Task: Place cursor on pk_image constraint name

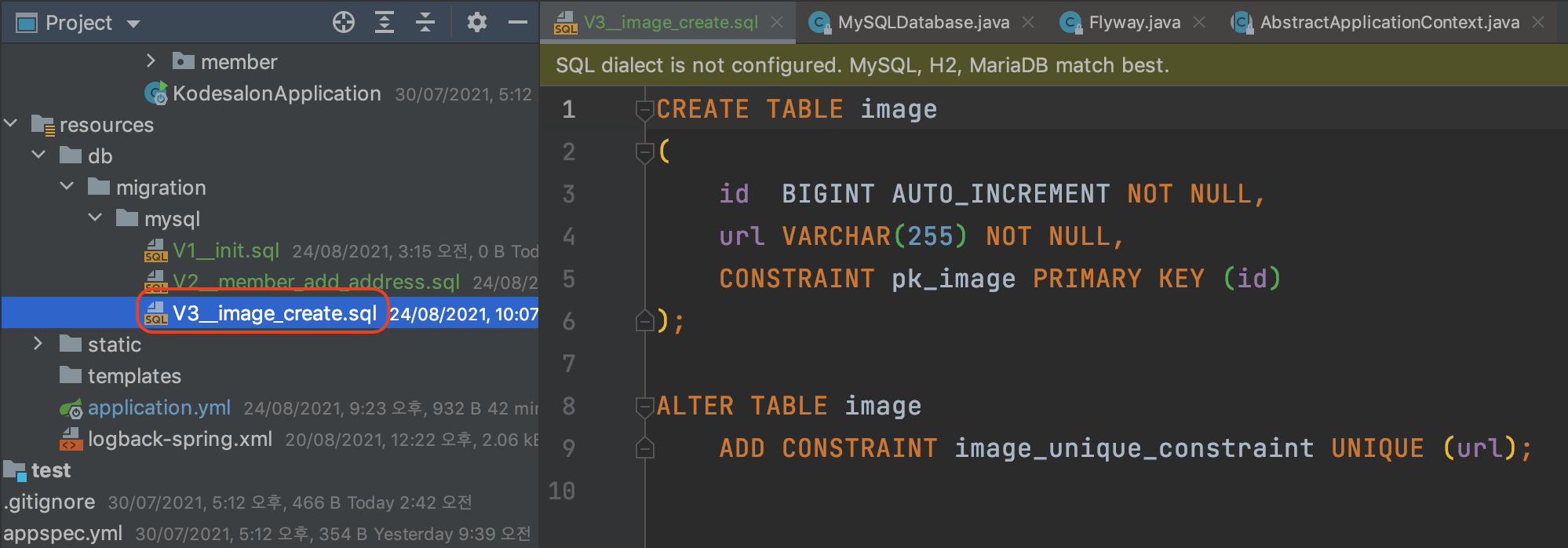Action: click(954, 279)
